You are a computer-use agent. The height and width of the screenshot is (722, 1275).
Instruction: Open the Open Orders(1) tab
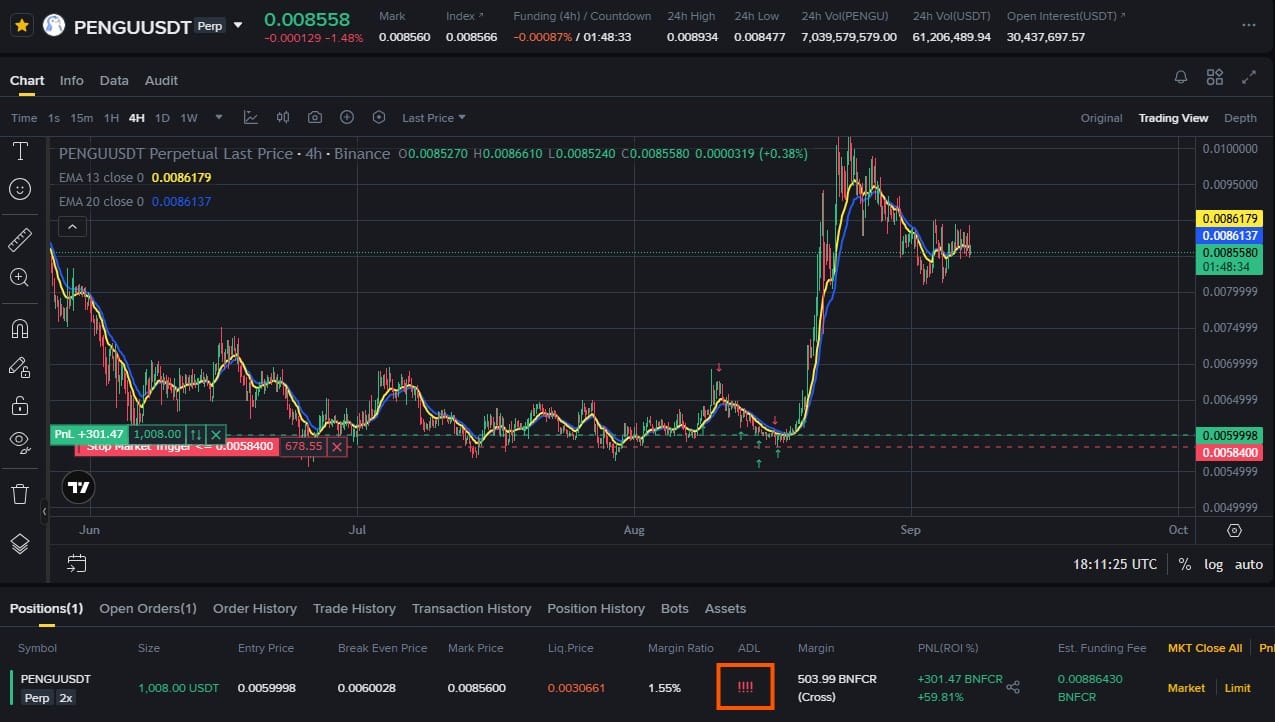pyautogui.click(x=148, y=608)
